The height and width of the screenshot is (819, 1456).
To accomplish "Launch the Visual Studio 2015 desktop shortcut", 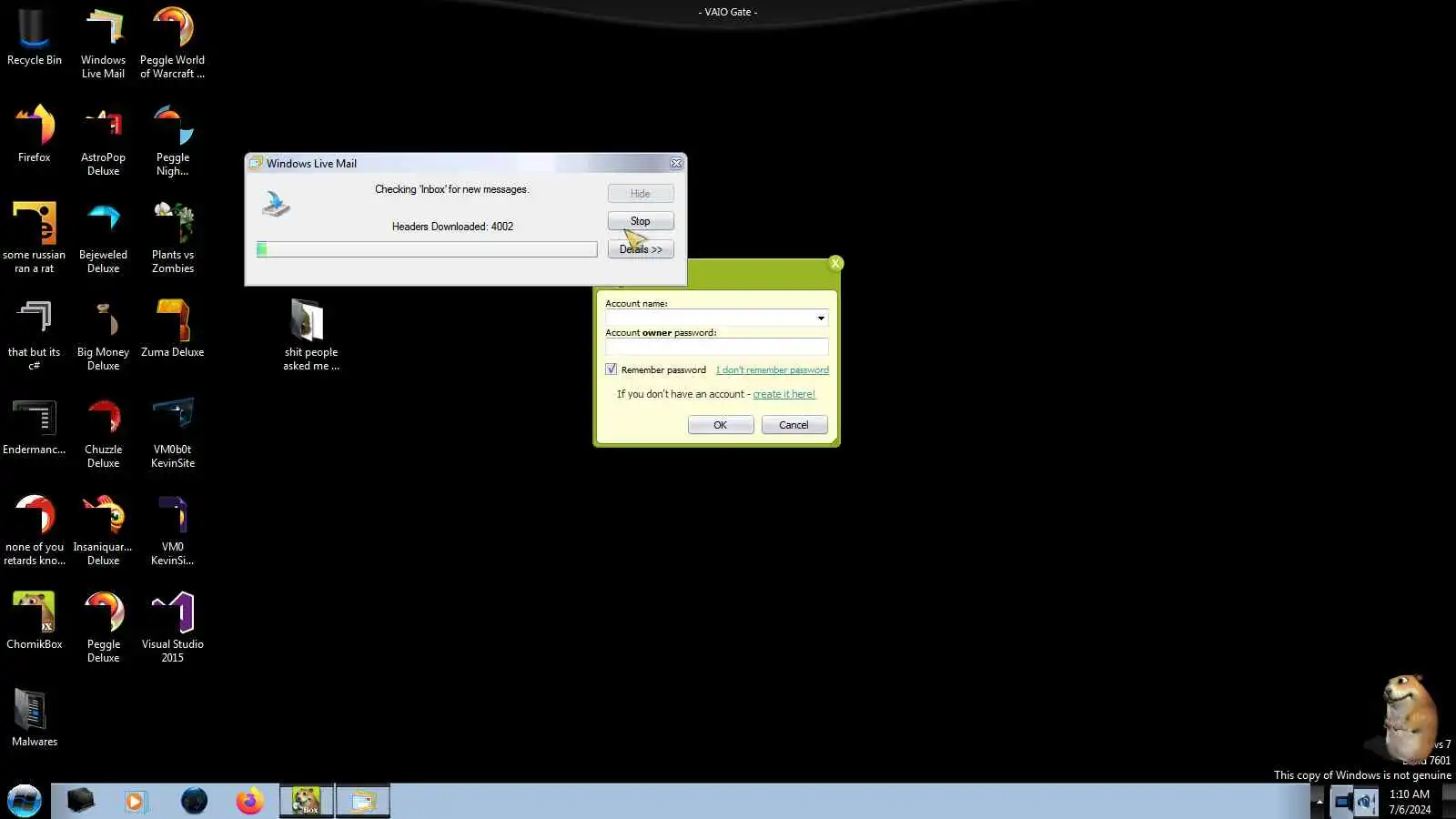I will (172, 628).
